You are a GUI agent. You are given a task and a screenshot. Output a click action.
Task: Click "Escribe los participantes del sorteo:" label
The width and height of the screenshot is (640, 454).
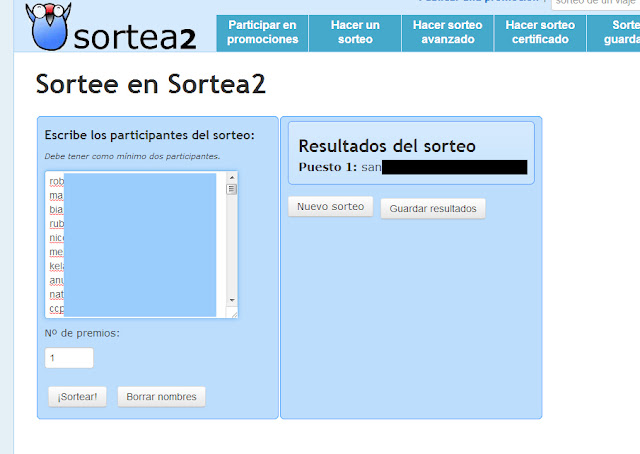[x=149, y=135]
